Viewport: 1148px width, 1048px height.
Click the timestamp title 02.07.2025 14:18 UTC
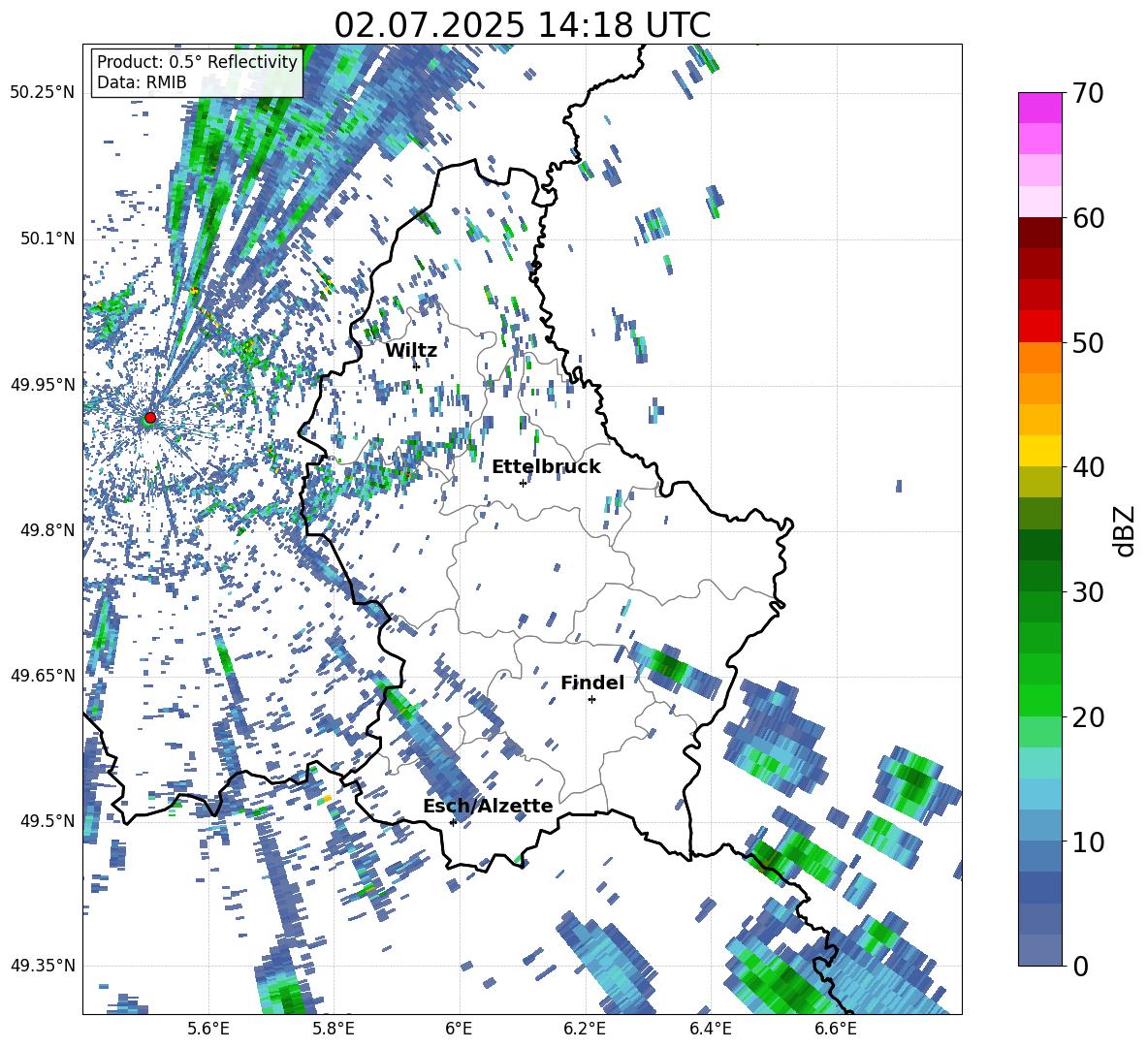(523, 25)
